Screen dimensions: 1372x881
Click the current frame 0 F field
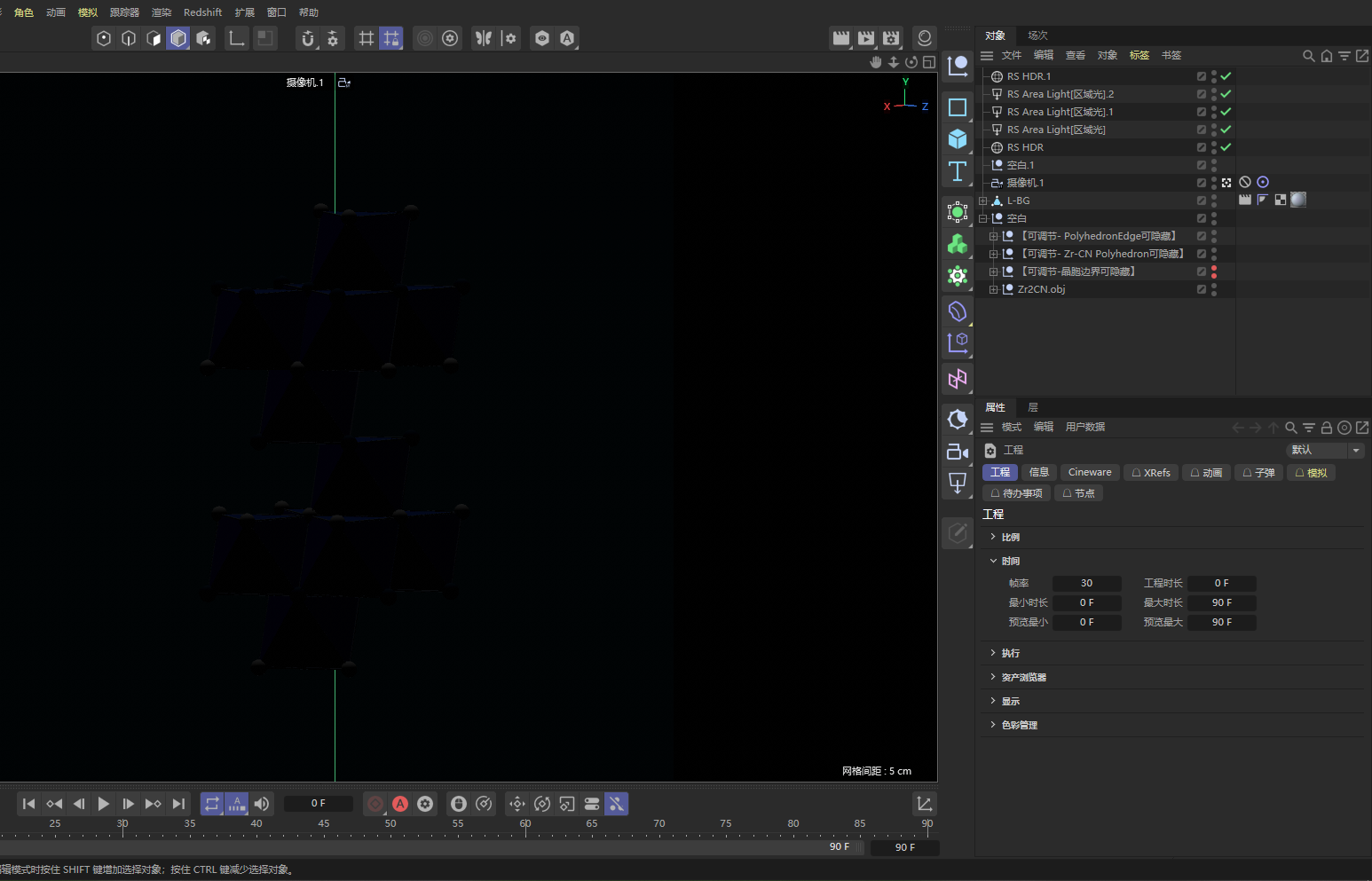pyautogui.click(x=319, y=803)
